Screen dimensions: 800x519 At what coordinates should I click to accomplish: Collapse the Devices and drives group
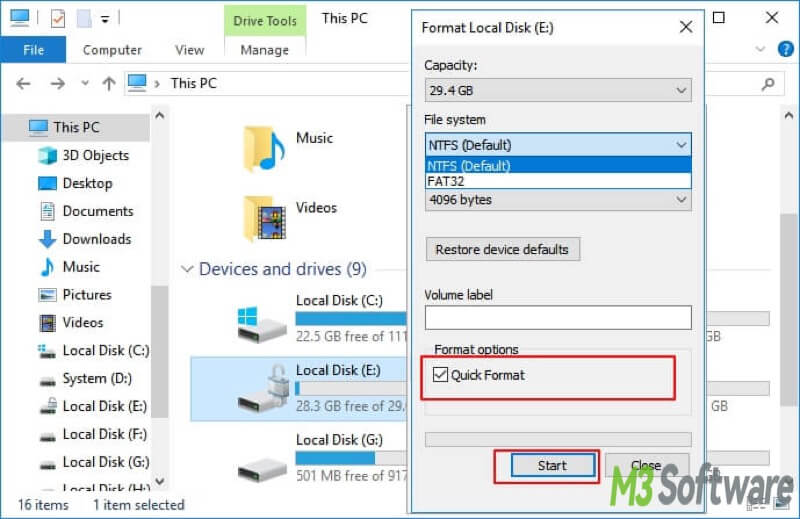tap(187, 269)
